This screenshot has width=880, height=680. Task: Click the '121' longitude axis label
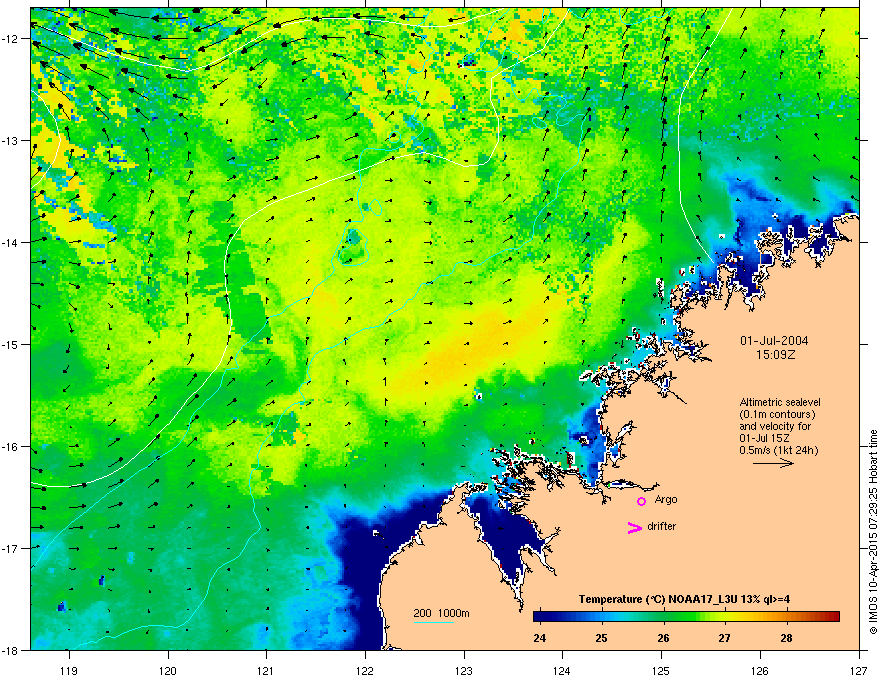pyautogui.click(x=266, y=670)
